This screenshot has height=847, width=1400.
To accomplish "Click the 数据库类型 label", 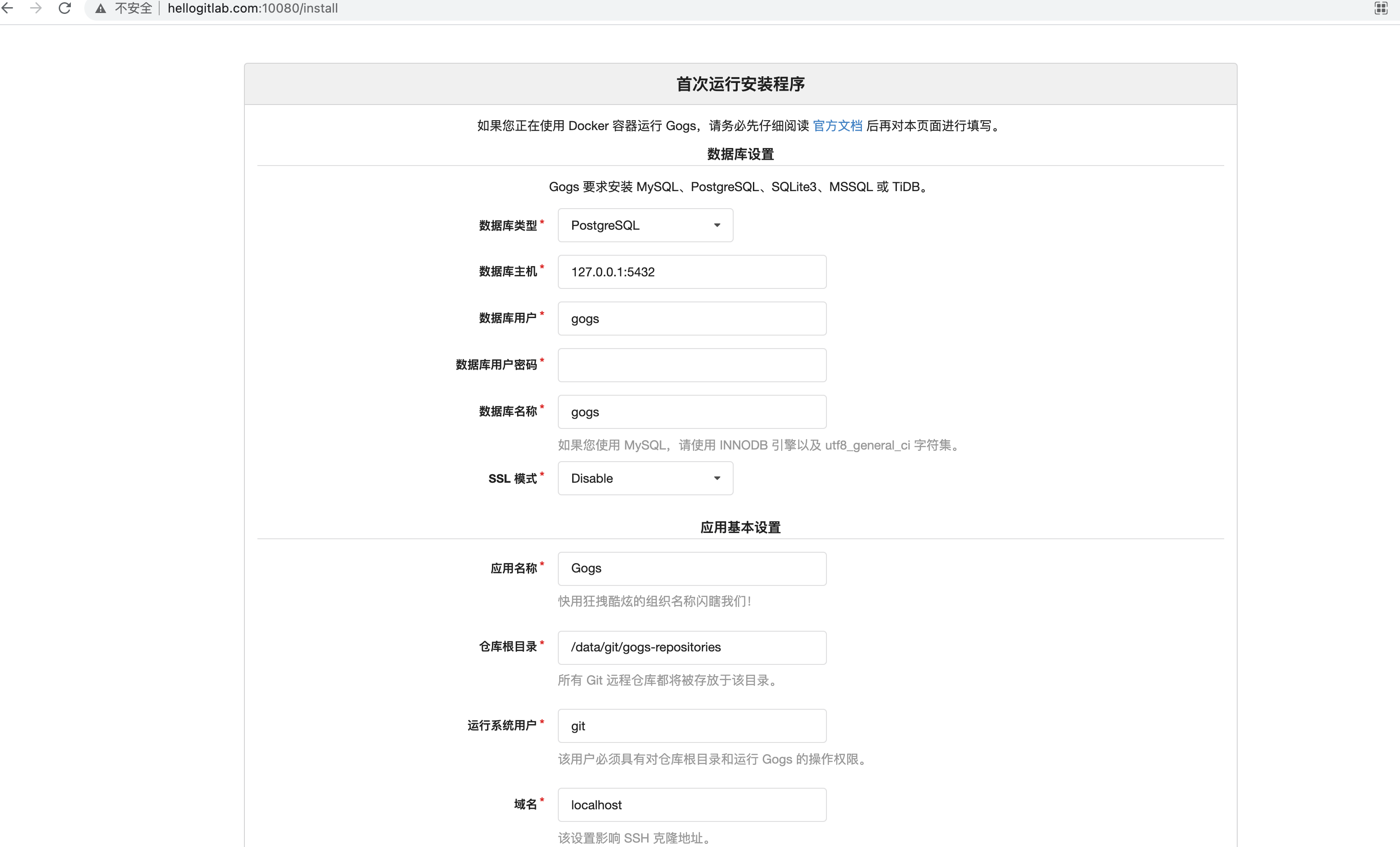I will pyautogui.click(x=508, y=226).
